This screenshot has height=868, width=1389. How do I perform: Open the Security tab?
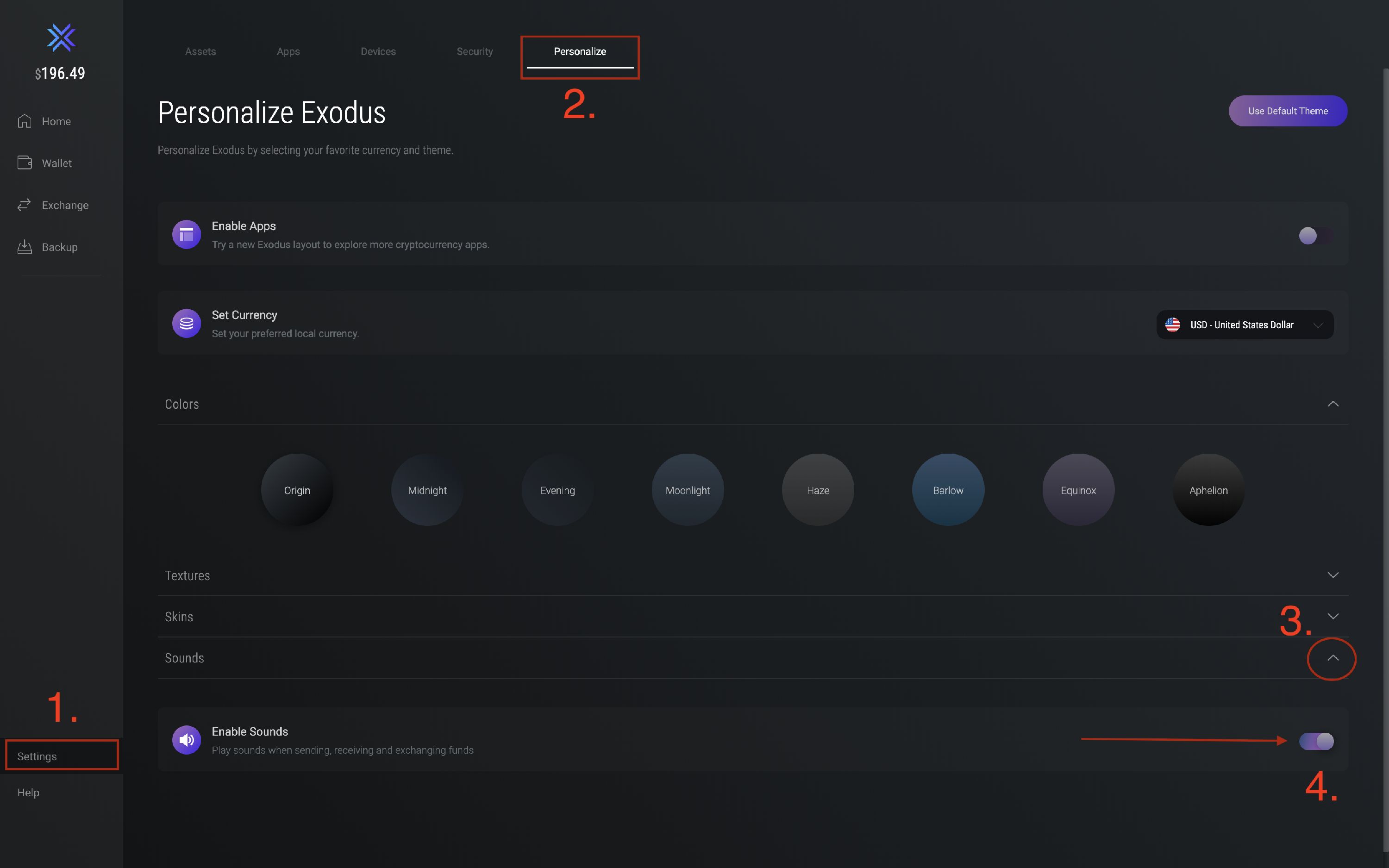click(x=475, y=52)
